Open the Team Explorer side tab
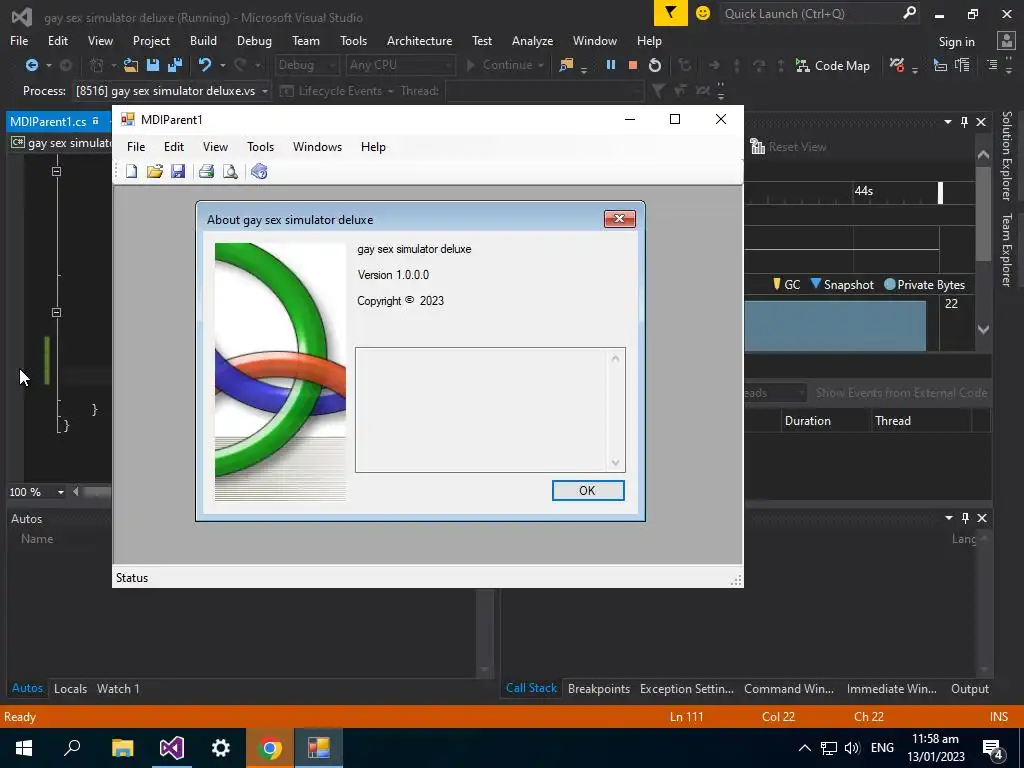 [x=1006, y=250]
